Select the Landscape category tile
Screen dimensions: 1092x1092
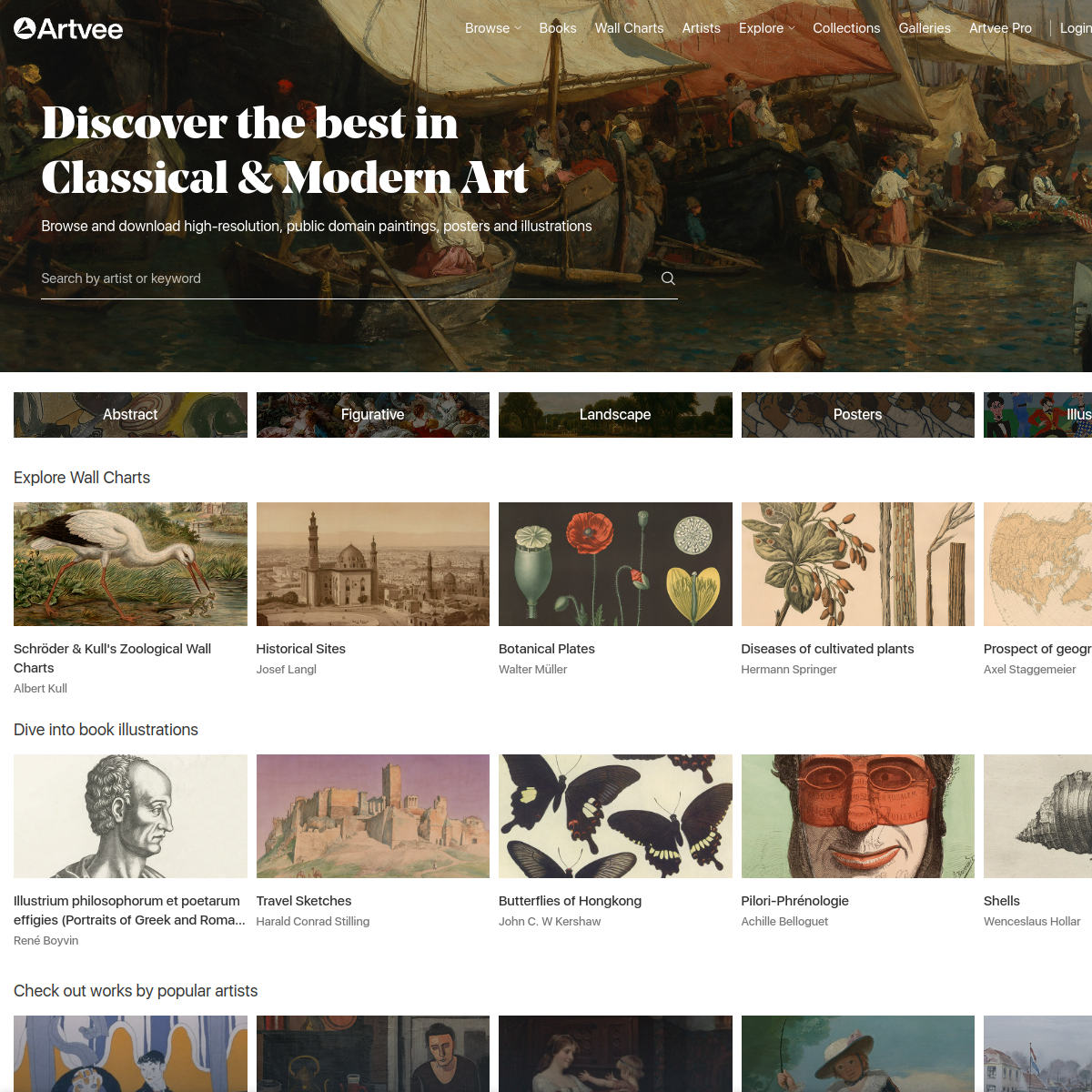[x=615, y=415]
